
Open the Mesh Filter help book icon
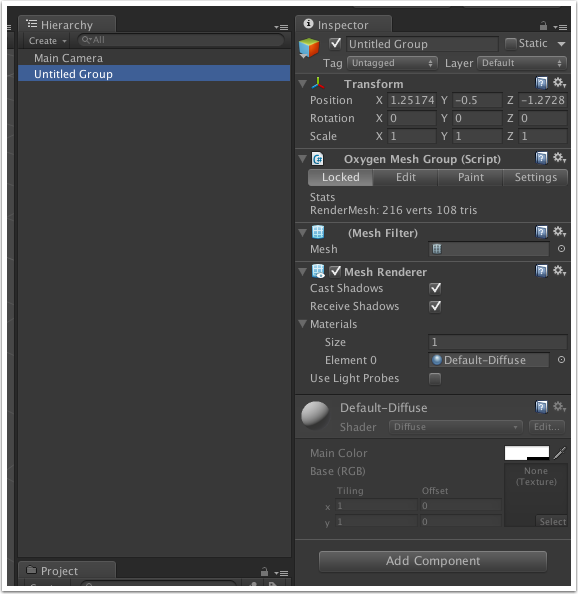click(541, 232)
